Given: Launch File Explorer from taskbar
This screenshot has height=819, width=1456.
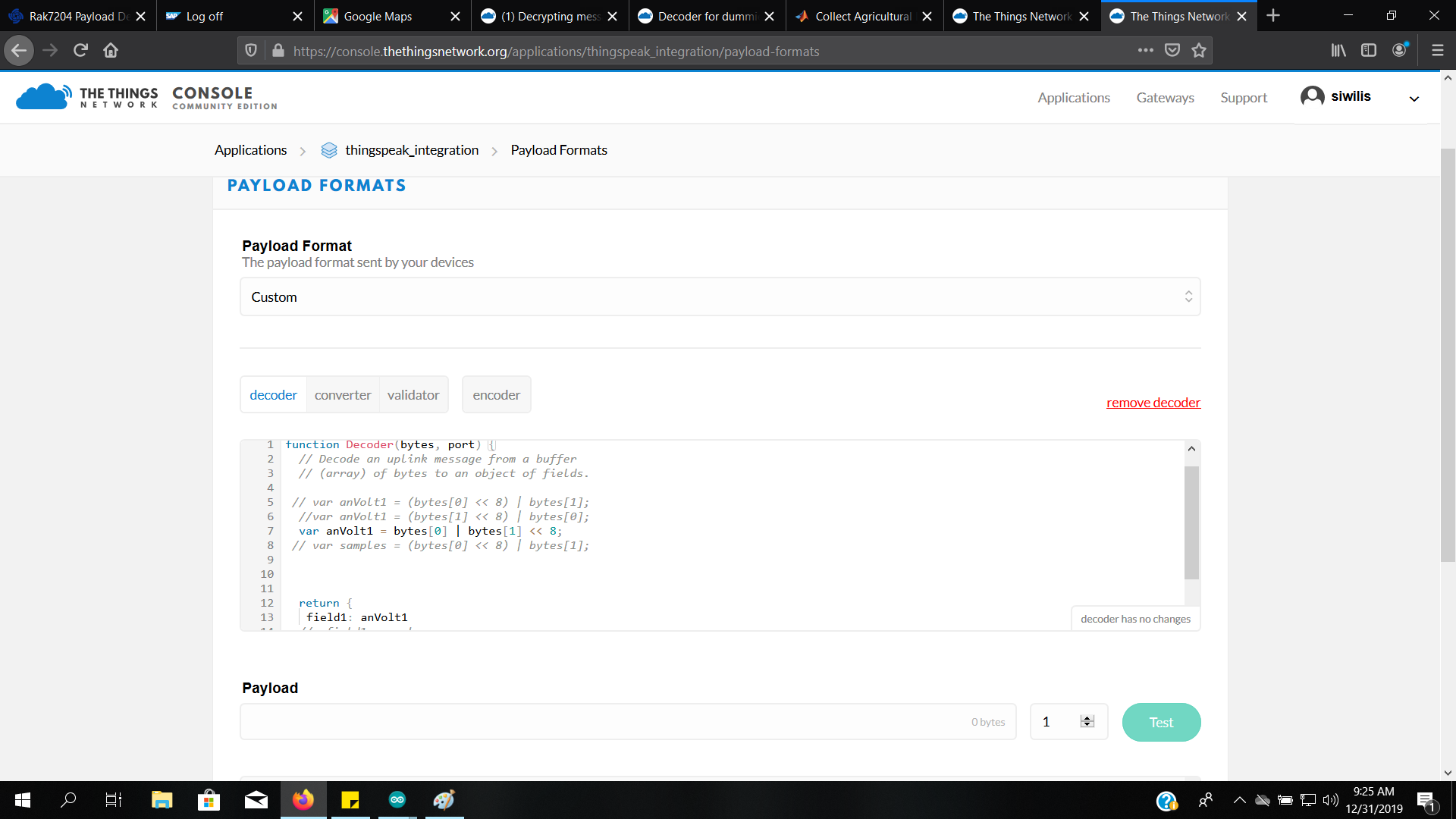Looking at the screenshot, I should (x=162, y=800).
